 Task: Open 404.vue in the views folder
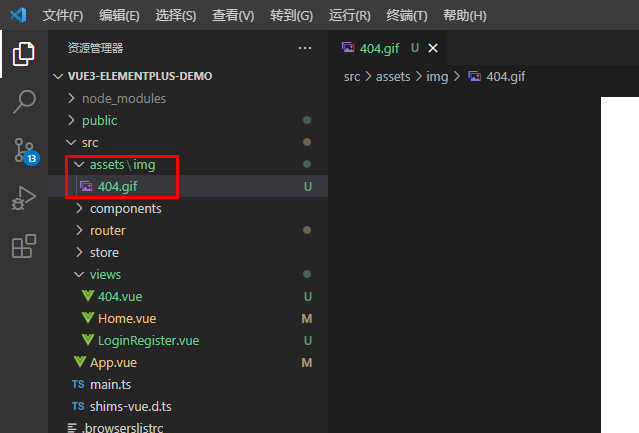click(x=188, y=296)
